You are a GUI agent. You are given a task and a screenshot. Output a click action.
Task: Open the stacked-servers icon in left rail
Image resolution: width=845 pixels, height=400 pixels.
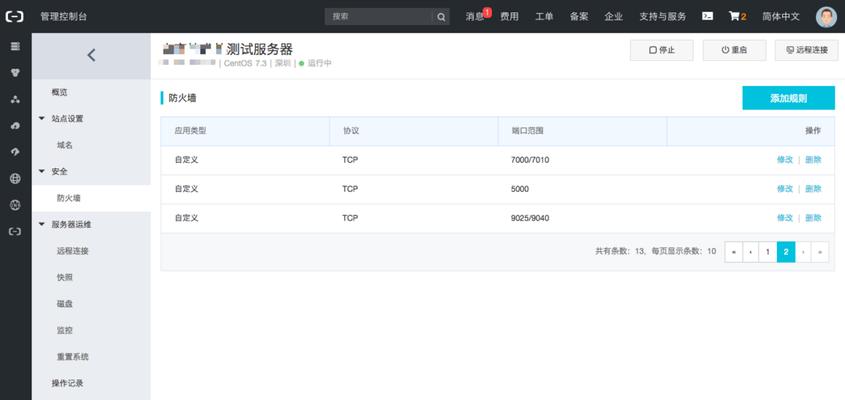[x=16, y=46]
